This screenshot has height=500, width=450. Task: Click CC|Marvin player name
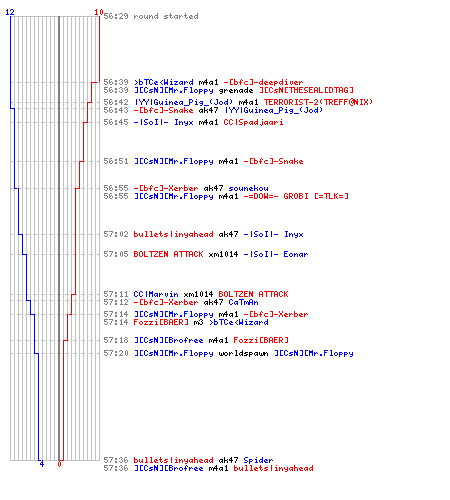pyautogui.click(x=156, y=294)
